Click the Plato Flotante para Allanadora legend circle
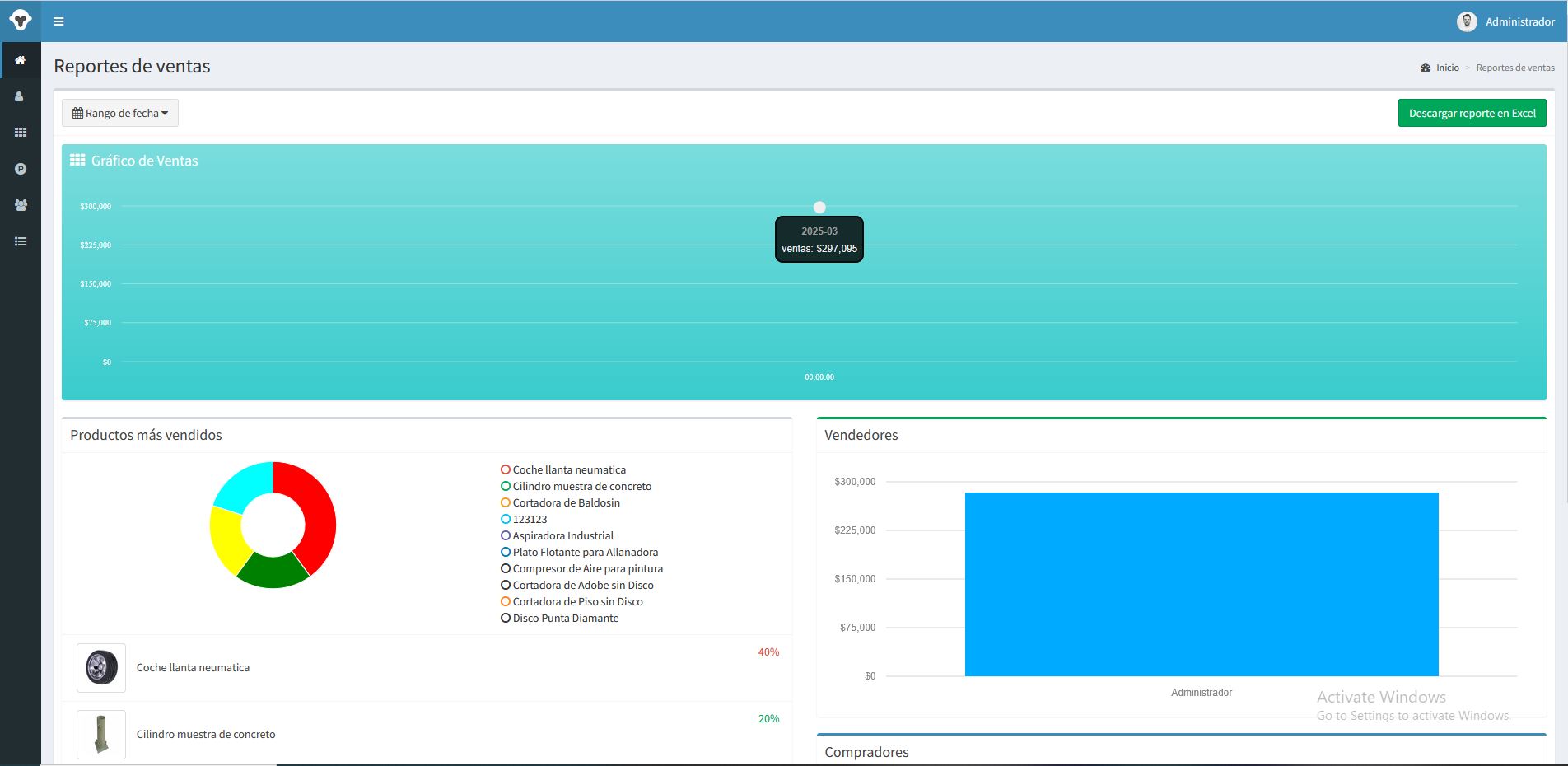1568x766 pixels. pos(506,552)
